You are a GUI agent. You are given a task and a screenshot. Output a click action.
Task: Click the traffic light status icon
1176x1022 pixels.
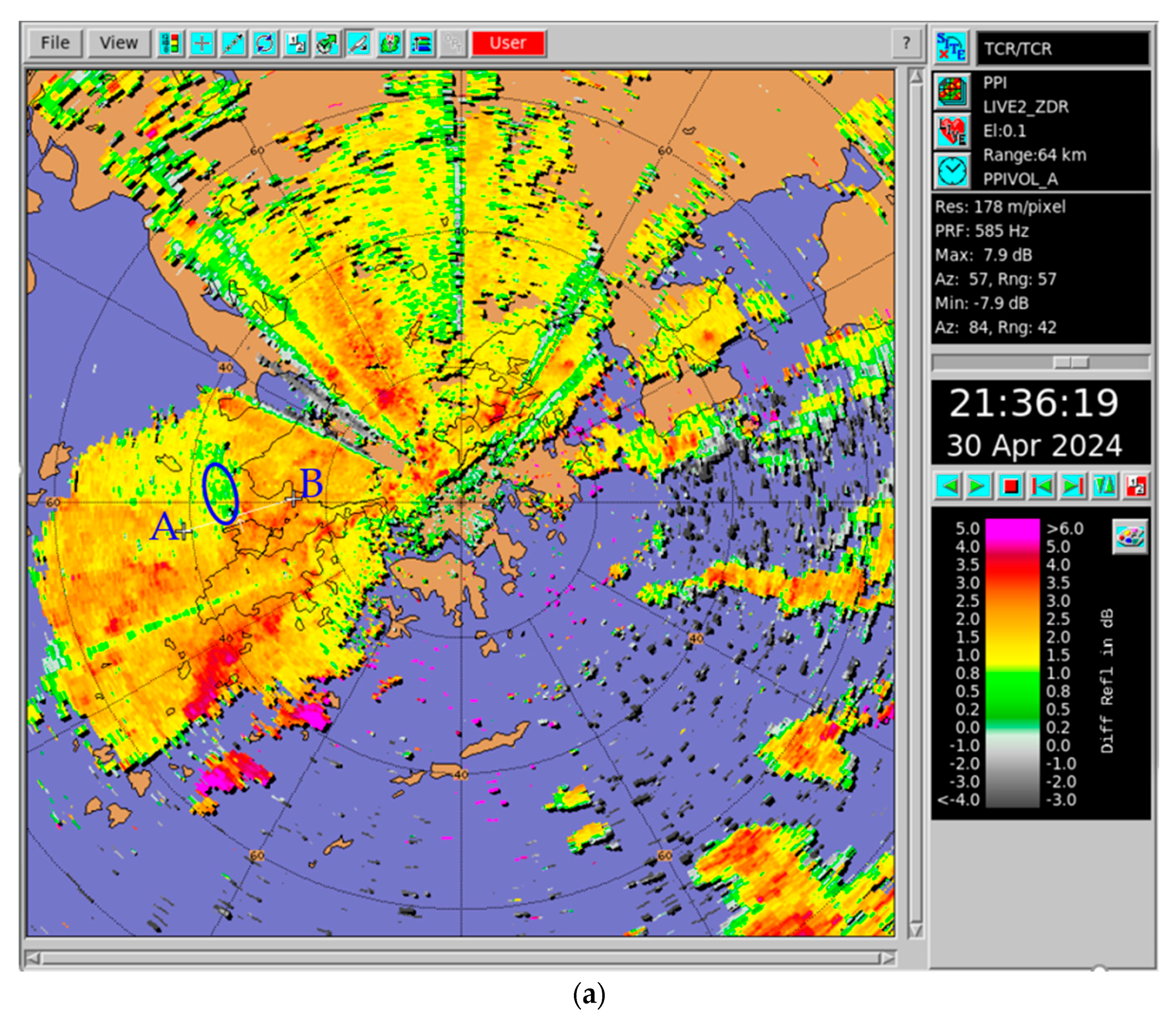(171, 43)
